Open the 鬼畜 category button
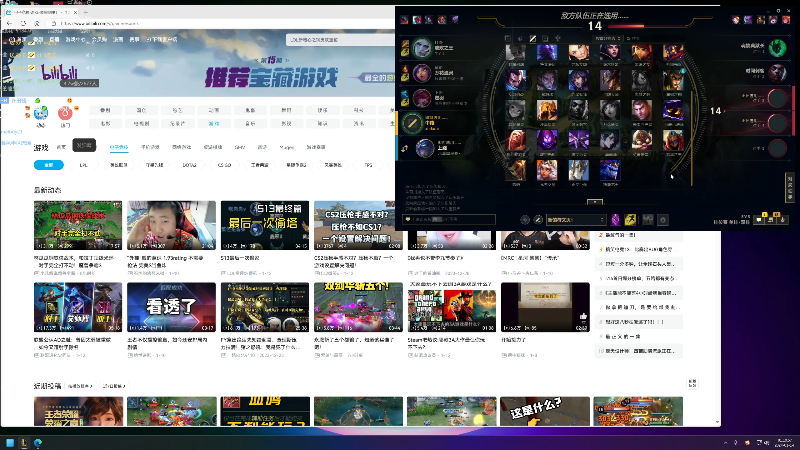The width and height of the screenshot is (800, 450). 250,110
